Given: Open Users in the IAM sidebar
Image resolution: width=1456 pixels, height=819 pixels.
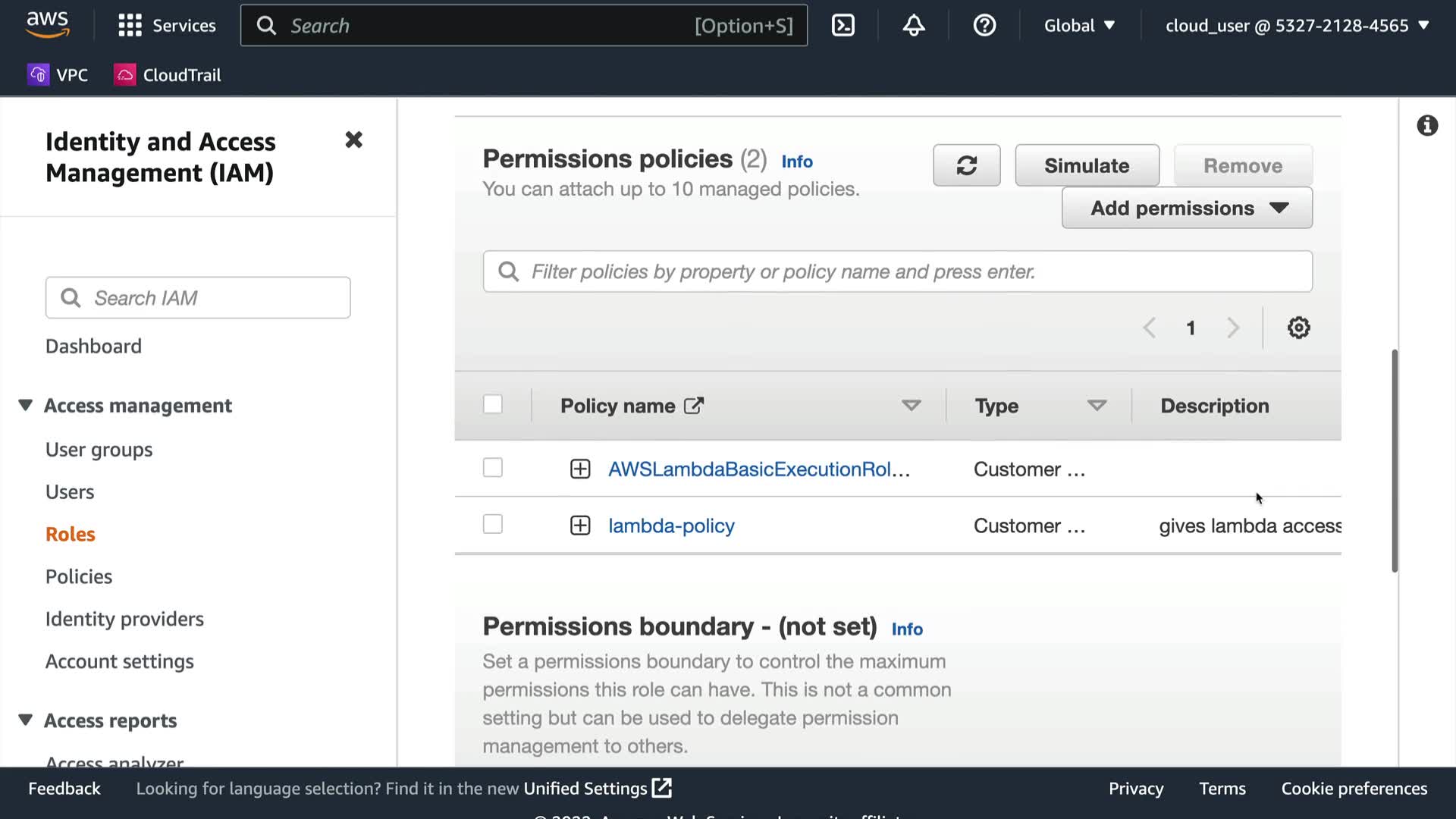Looking at the screenshot, I should pyautogui.click(x=70, y=492).
